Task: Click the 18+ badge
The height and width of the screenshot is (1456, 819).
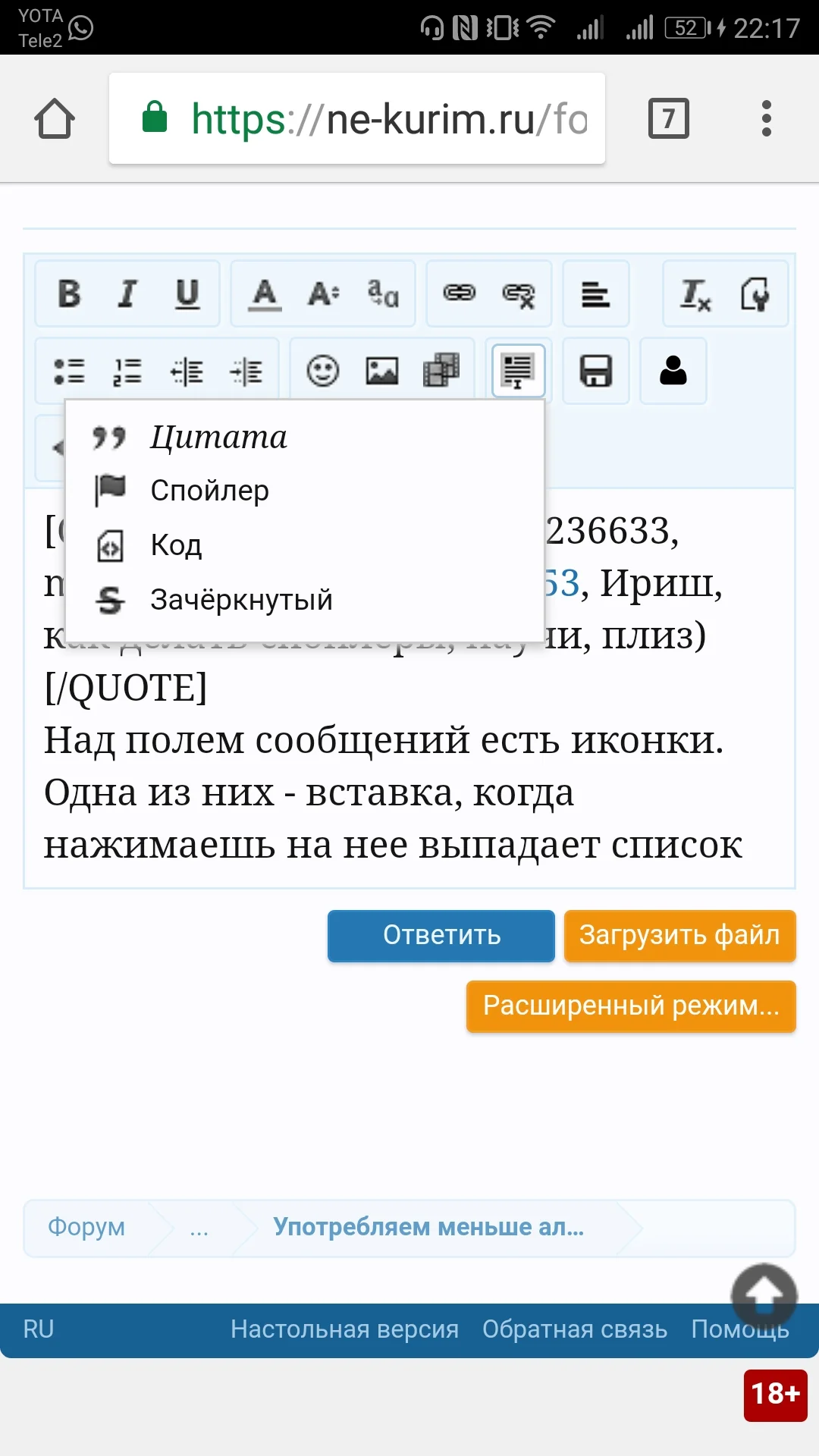Action: point(776,1395)
